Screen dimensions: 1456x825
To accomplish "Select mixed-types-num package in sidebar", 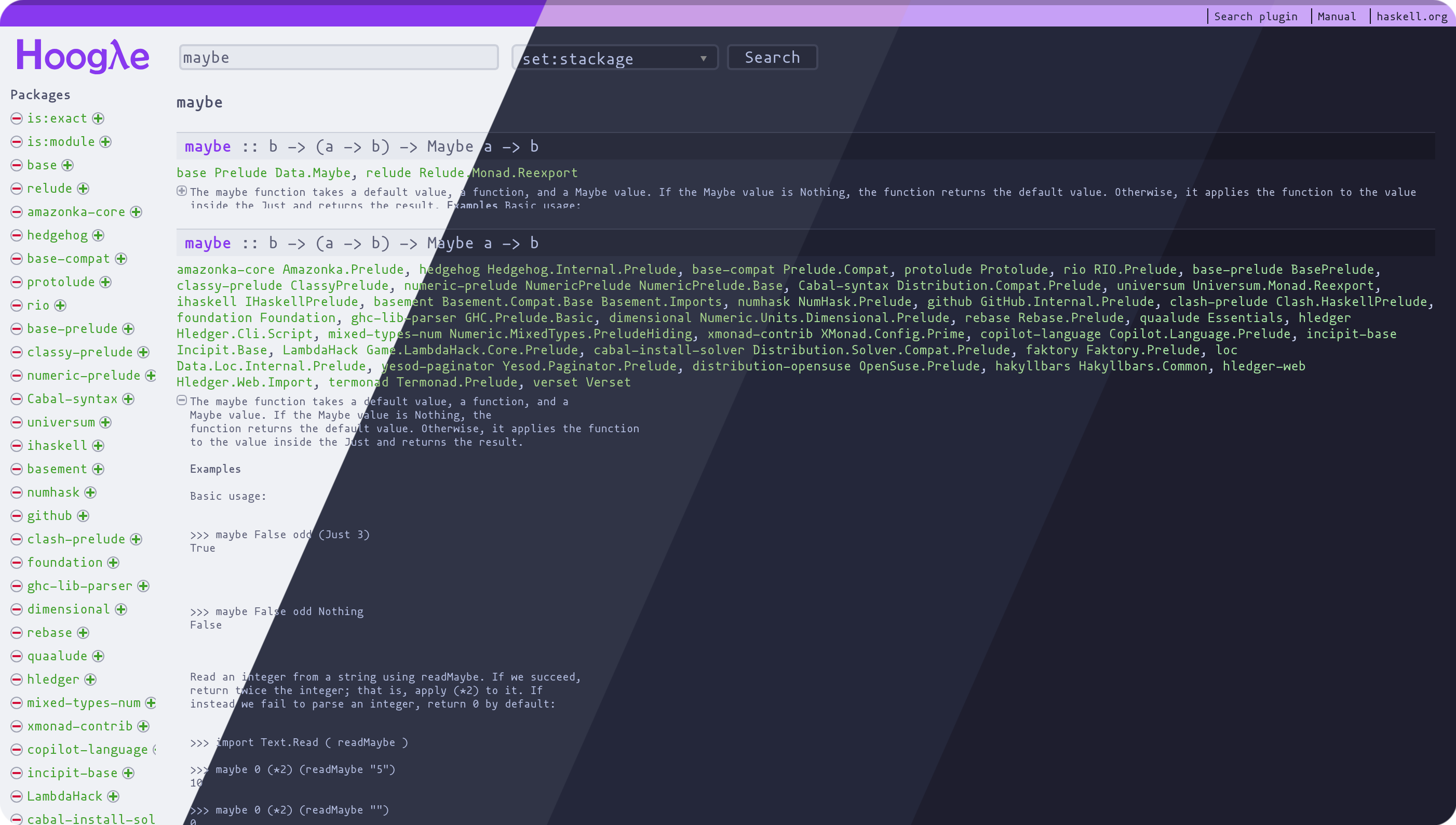I will (84, 703).
